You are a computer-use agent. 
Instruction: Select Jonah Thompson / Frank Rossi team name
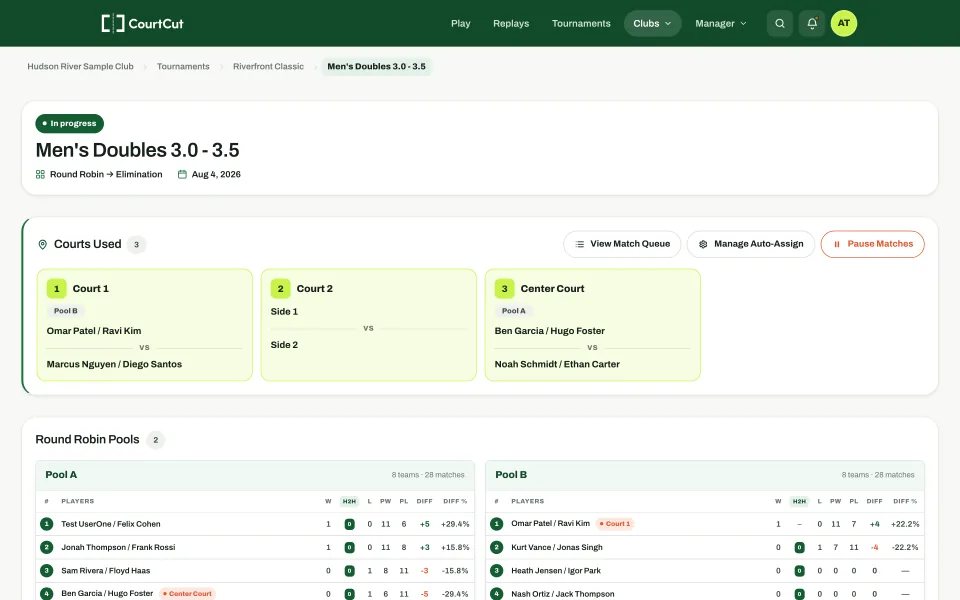pos(118,547)
